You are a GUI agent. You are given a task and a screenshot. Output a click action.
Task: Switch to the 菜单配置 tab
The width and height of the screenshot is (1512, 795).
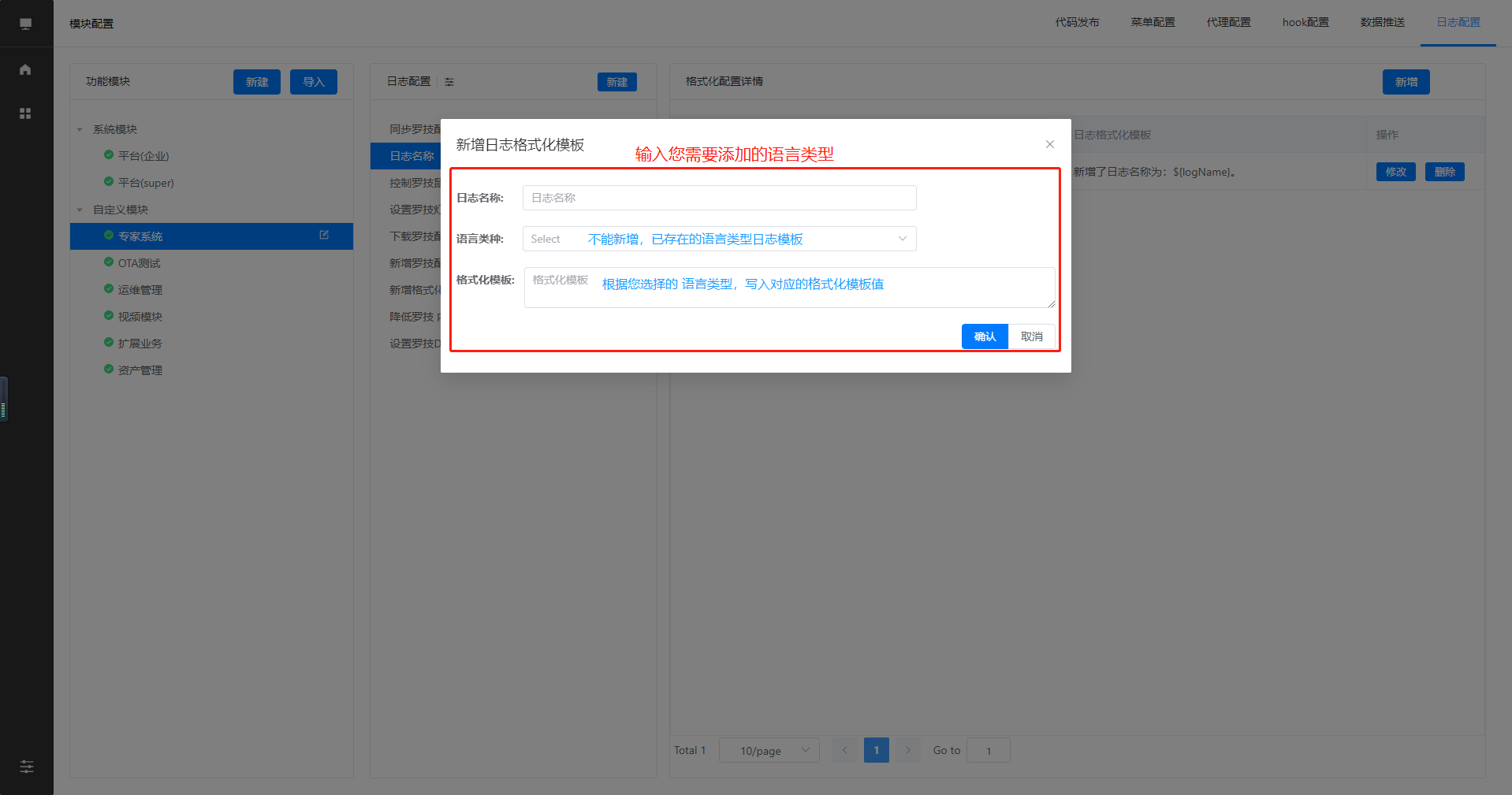[x=1153, y=22]
